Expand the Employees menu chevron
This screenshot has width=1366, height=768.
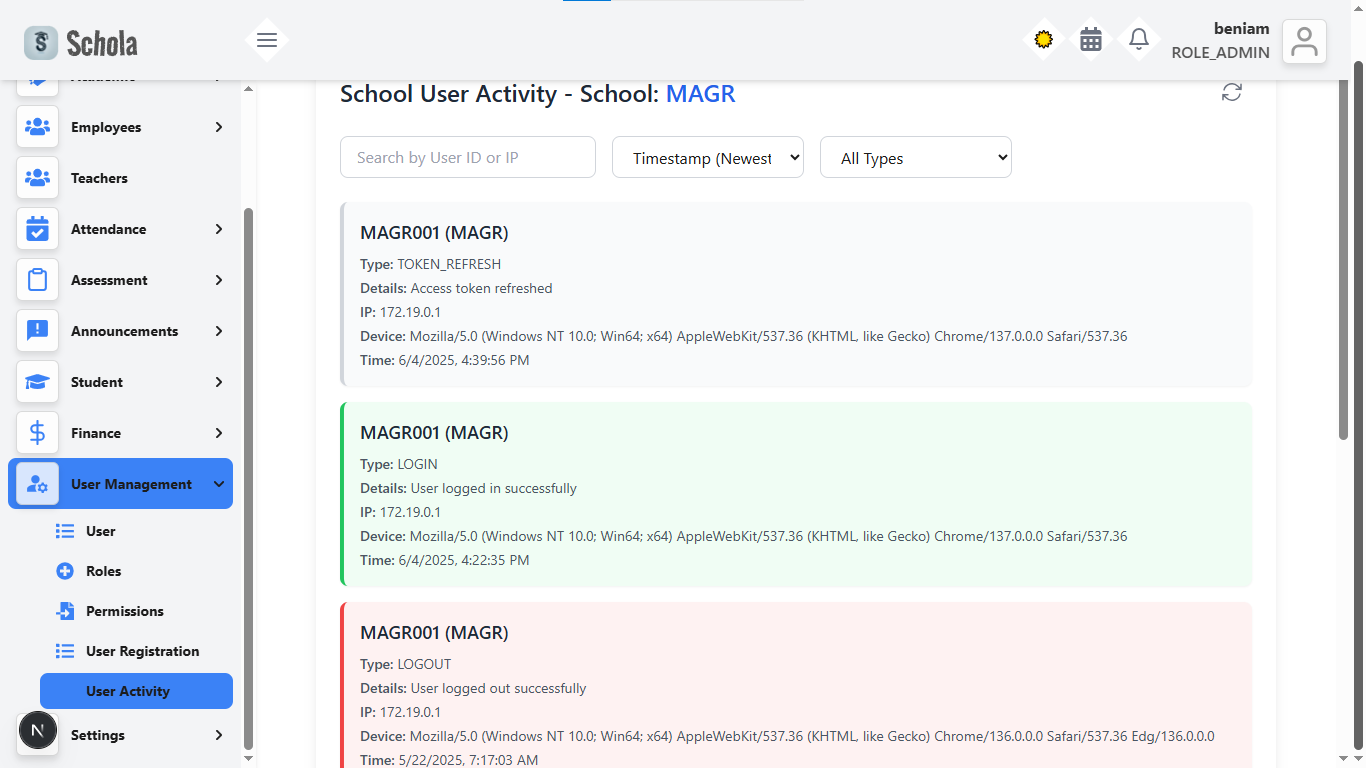click(x=219, y=127)
